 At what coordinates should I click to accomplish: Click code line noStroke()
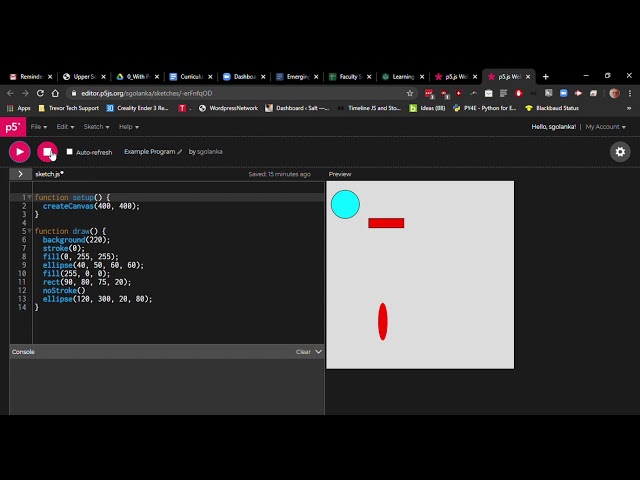point(64,291)
